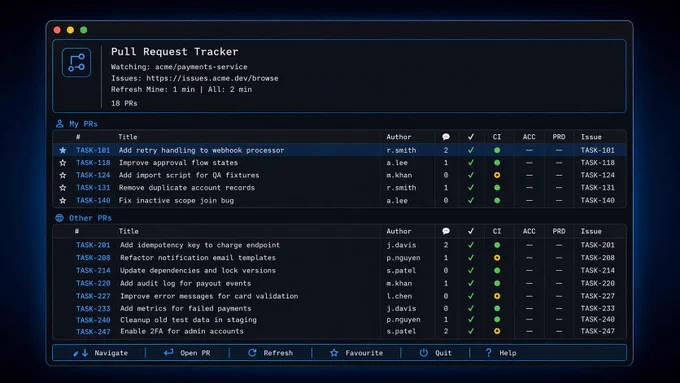Click pending CI status circle for TASK-247
Screen dimensions: 680x383
point(497,331)
